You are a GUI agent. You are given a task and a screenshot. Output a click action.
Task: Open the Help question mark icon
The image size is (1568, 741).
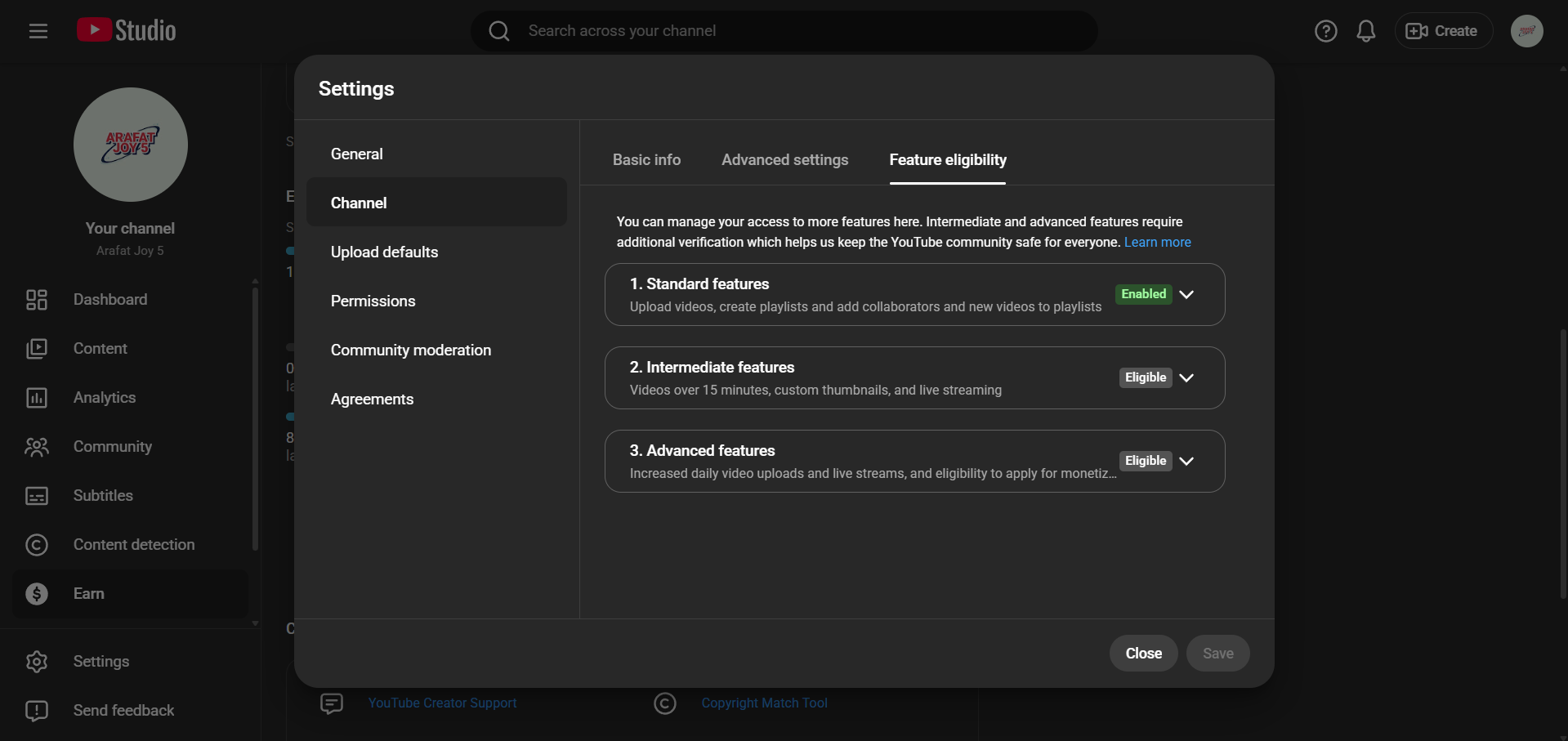[x=1325, y=31]
